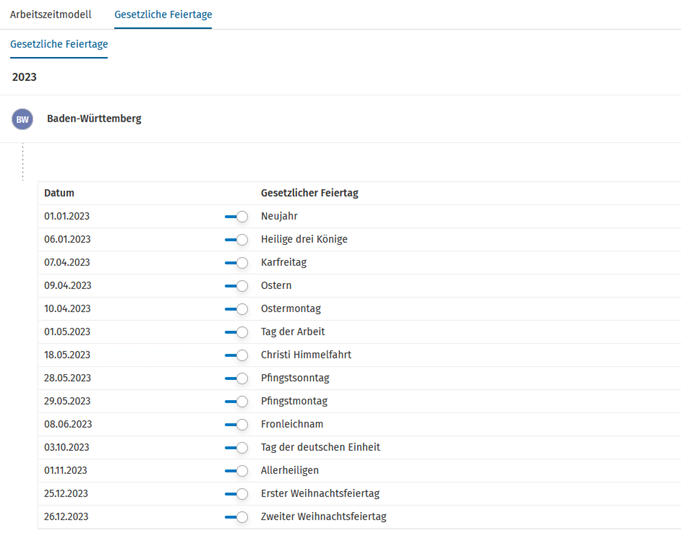
Task: Toggle Pfingstsonntag holiday switch
Action: (236, 378)
